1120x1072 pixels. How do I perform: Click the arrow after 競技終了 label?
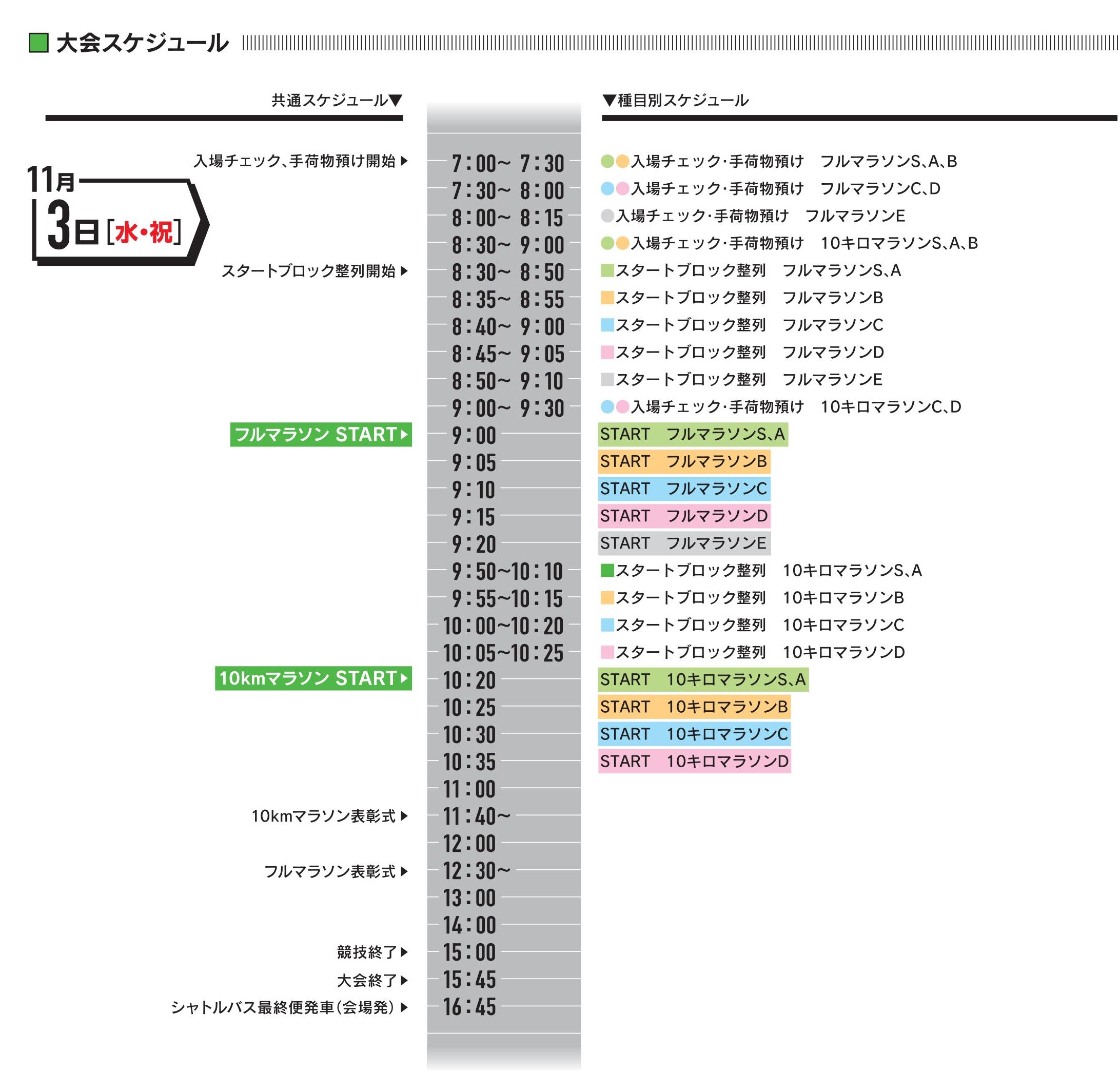tap(404, 952)
